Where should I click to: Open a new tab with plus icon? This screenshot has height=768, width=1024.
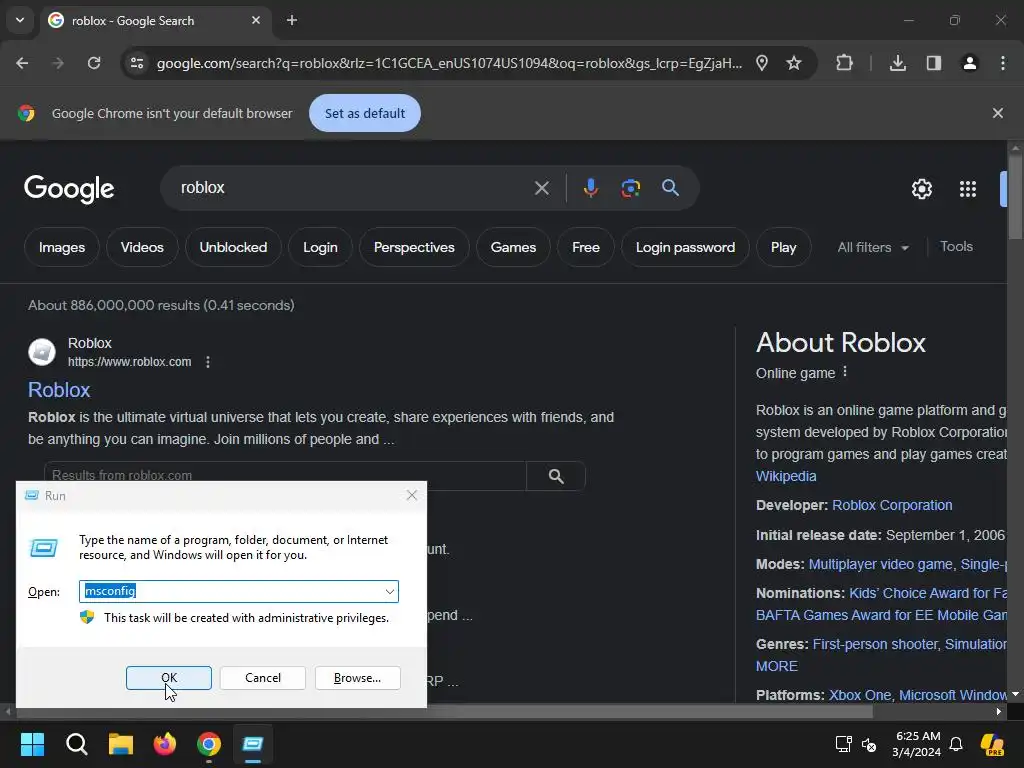click(x=292, y=20)
